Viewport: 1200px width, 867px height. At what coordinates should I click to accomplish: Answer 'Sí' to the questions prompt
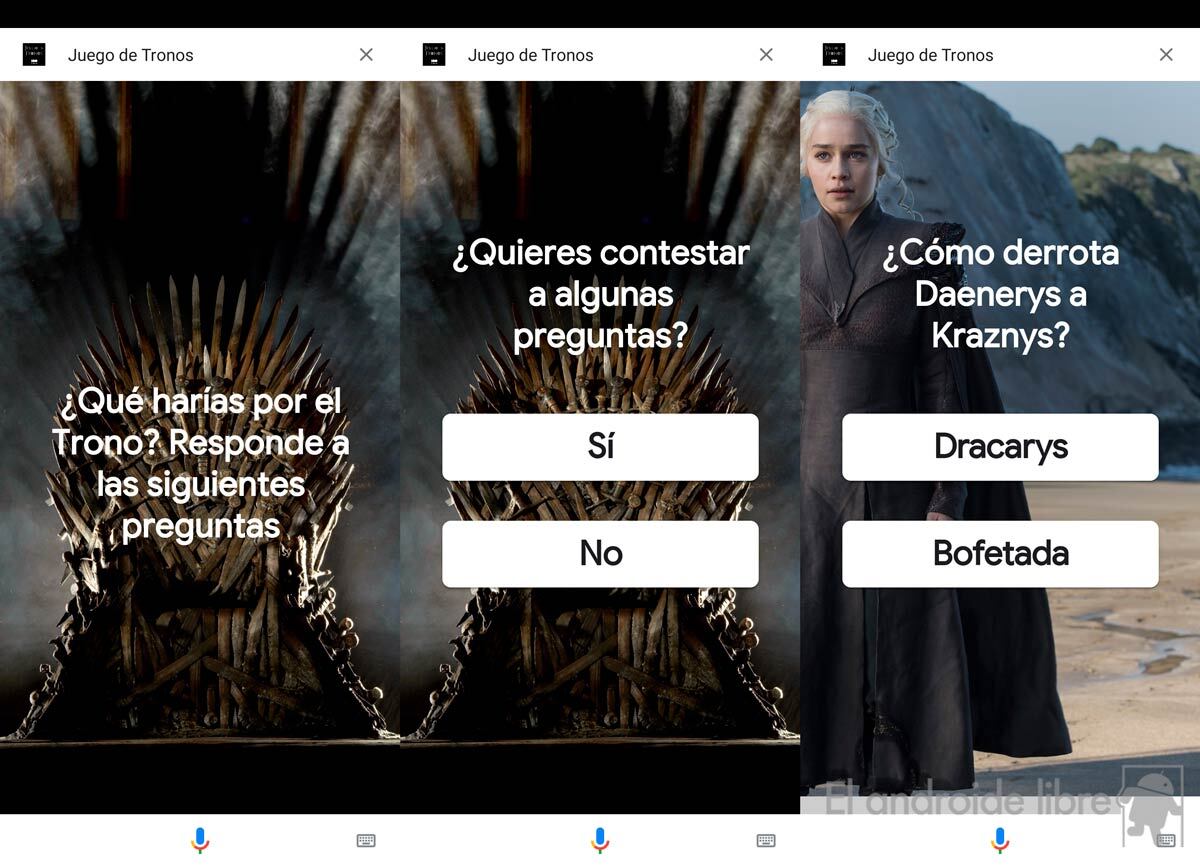600,447
